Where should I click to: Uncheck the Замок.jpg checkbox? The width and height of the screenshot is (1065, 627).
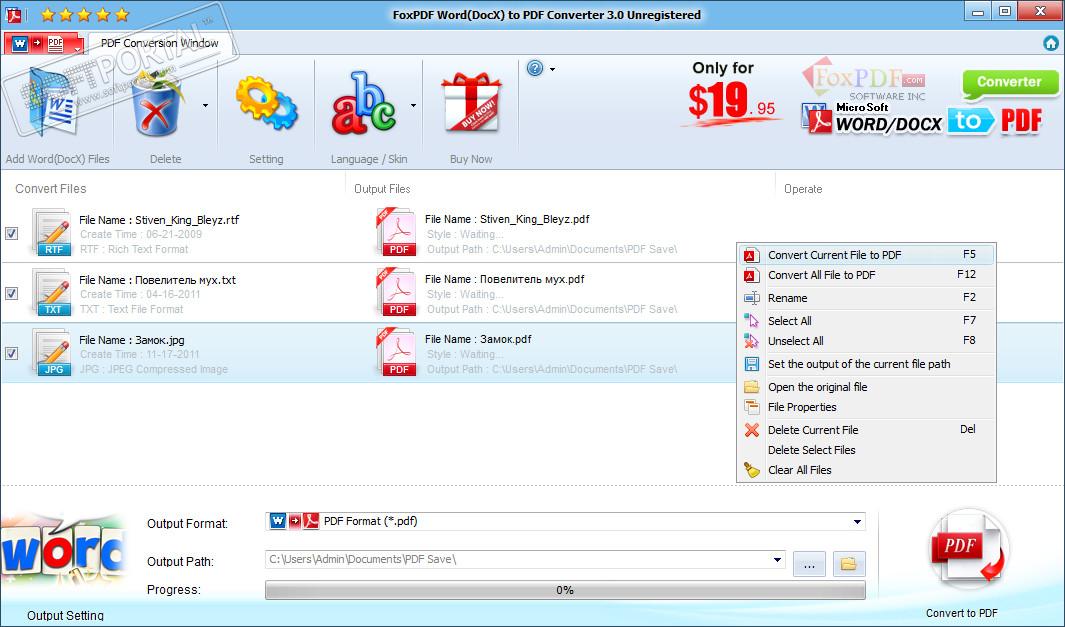click(12, 353)
